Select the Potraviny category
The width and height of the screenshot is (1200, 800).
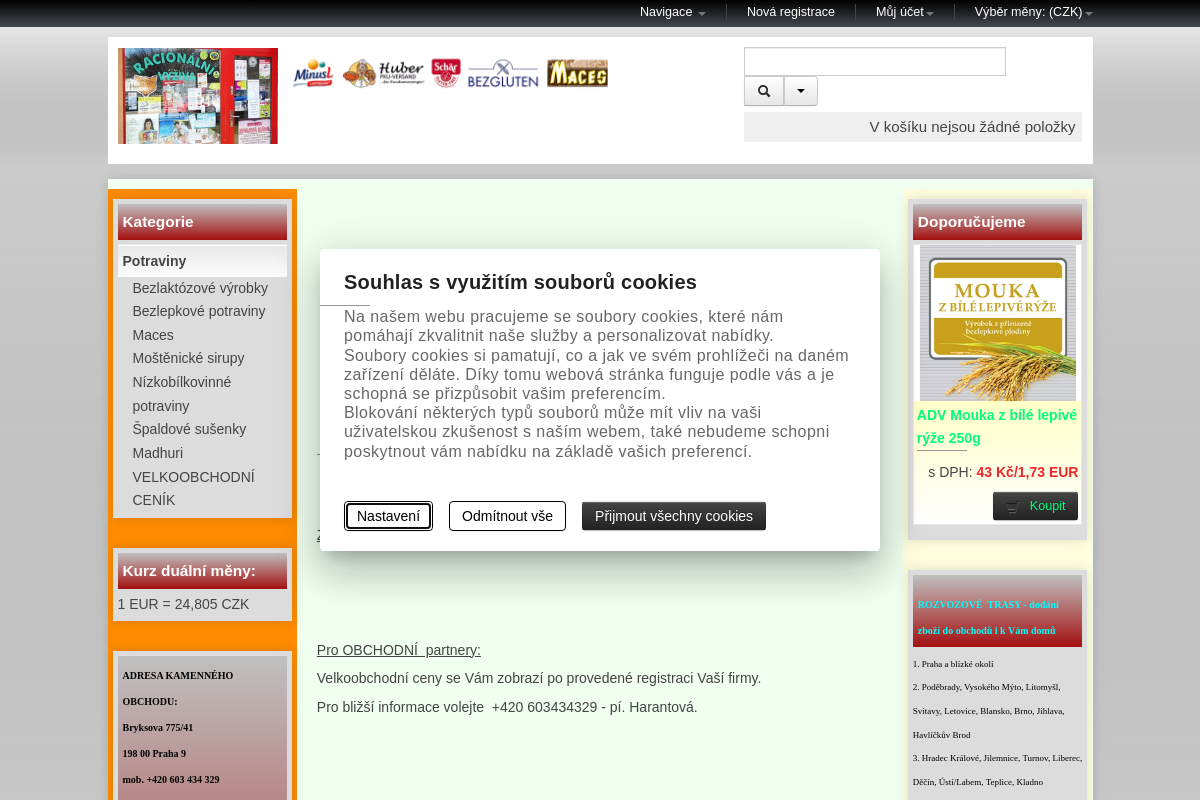pos(154,260)
